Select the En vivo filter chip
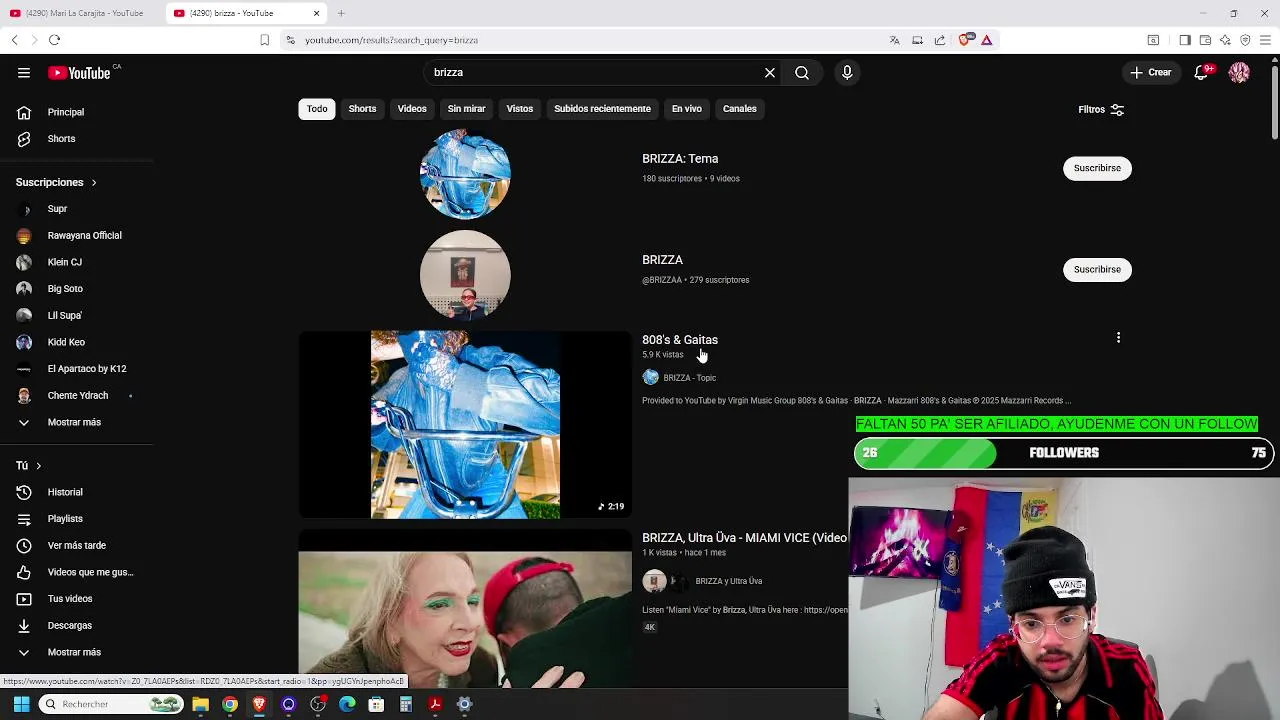The height and width of the screenshot is (720, 1280). coord(686,108)
